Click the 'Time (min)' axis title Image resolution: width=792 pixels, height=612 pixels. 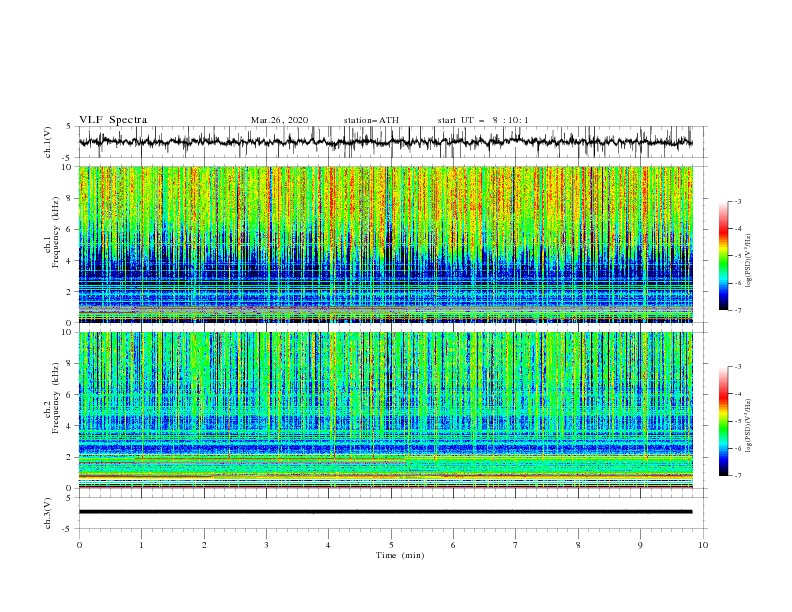click(400, 555)
